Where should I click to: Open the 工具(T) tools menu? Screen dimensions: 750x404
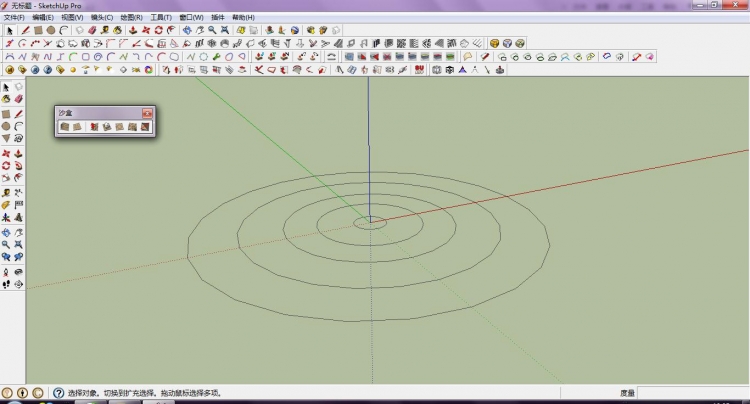[161, 17]
